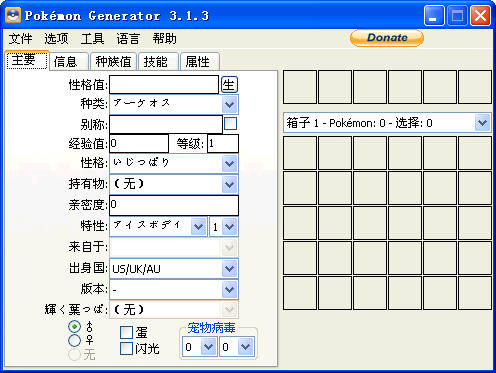
Task: Select the first party slot above box selector
Action: pyautogui.click(x=300, y=87)
